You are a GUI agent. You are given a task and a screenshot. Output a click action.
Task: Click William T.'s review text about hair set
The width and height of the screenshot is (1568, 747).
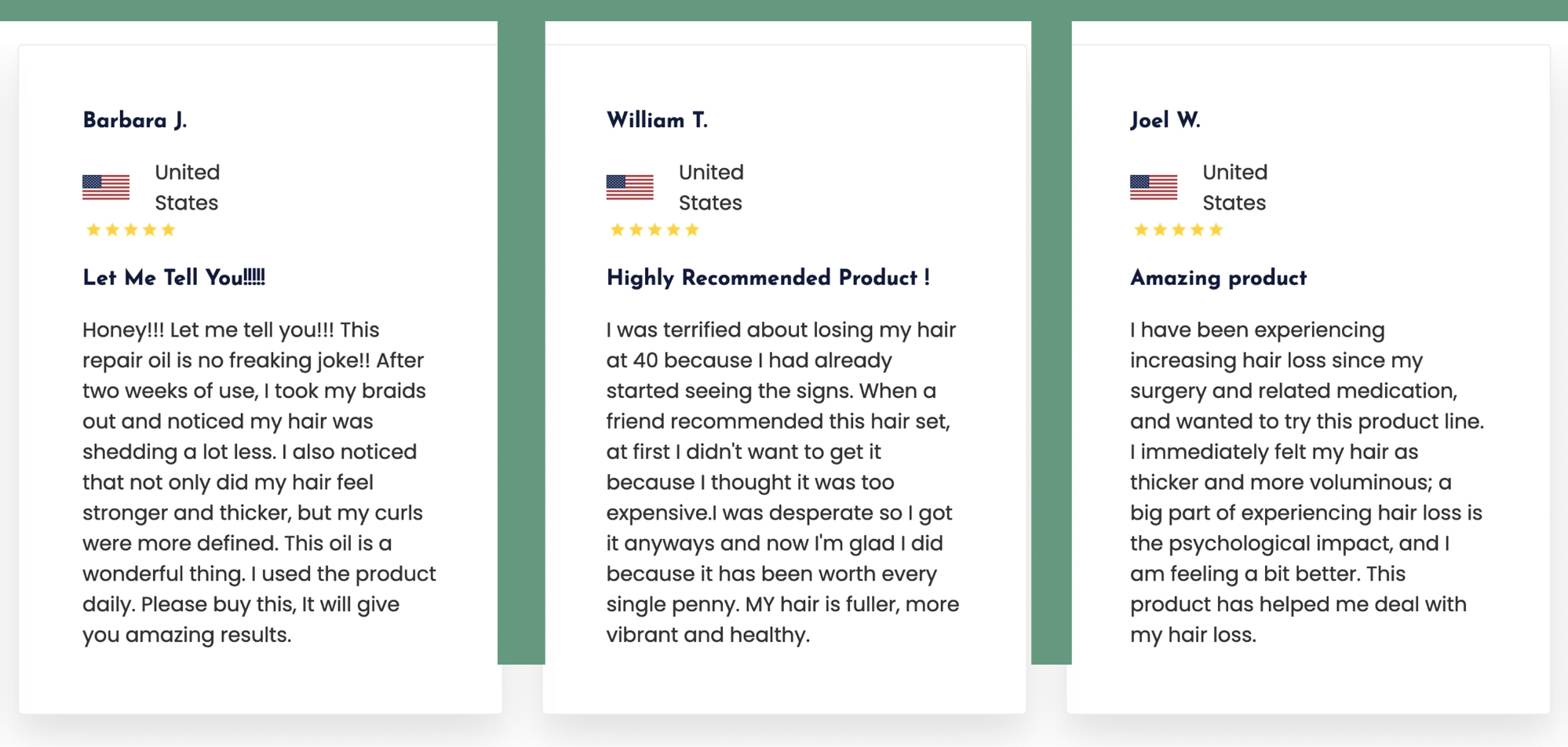(782, 482)
